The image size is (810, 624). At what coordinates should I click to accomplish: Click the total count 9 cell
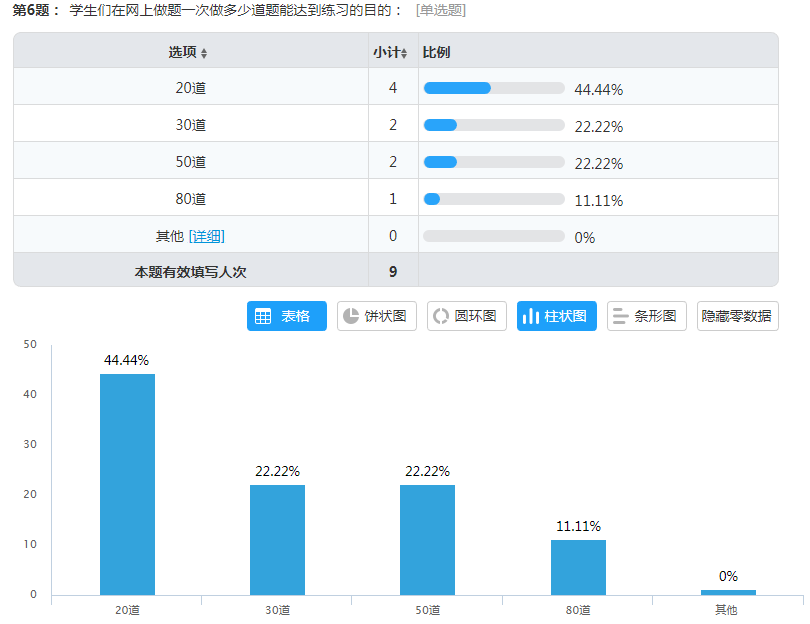393,272
